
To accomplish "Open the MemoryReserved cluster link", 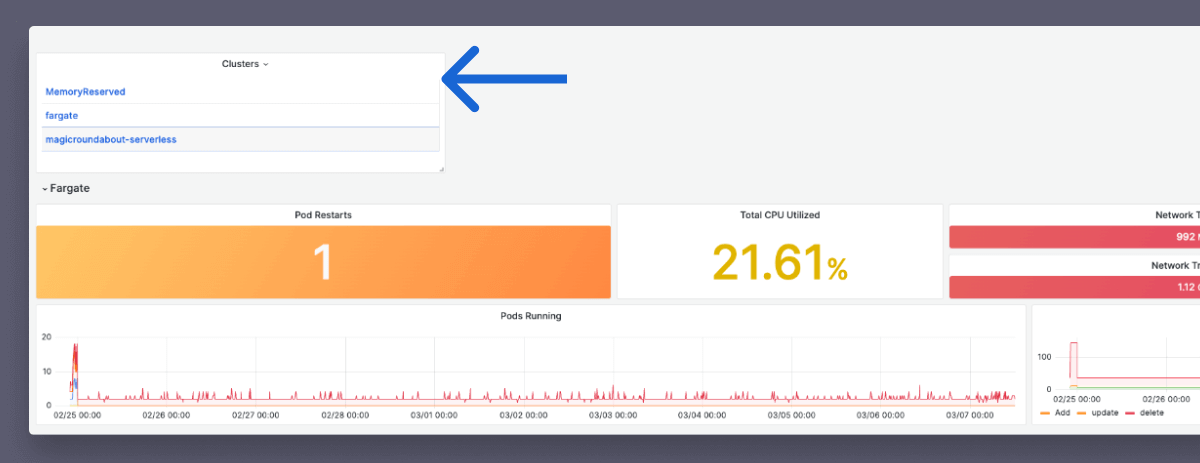I will click(85, 91).
